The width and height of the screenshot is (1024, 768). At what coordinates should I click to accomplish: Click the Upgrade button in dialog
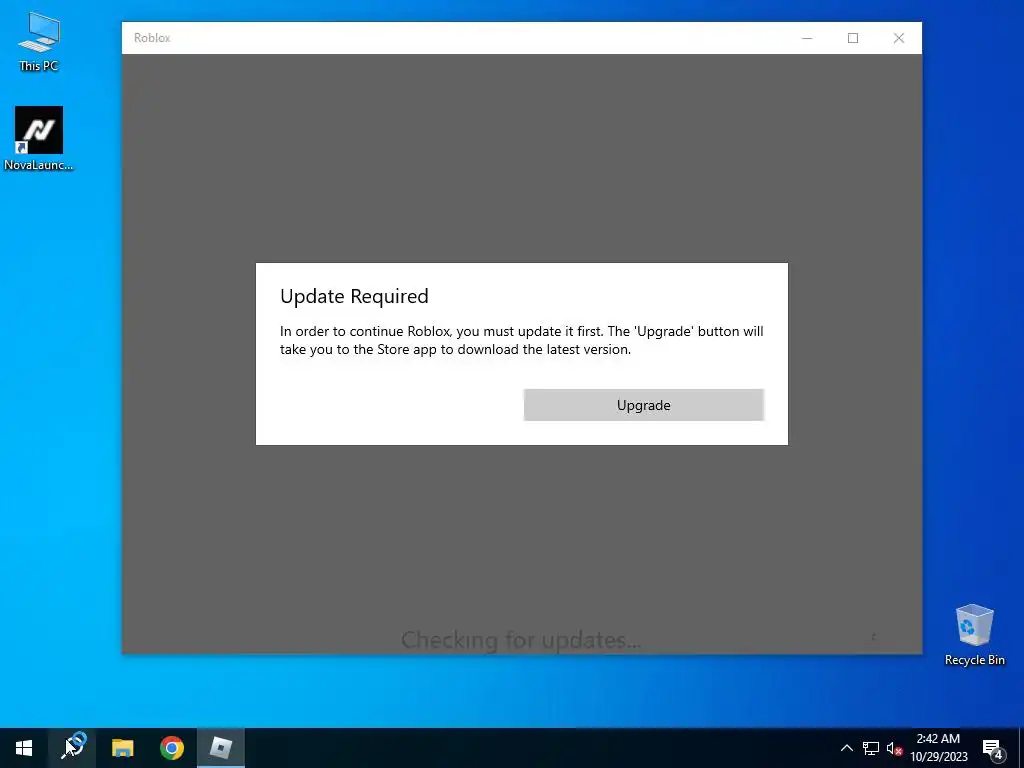pyautogui.click(x=643, y=405)
